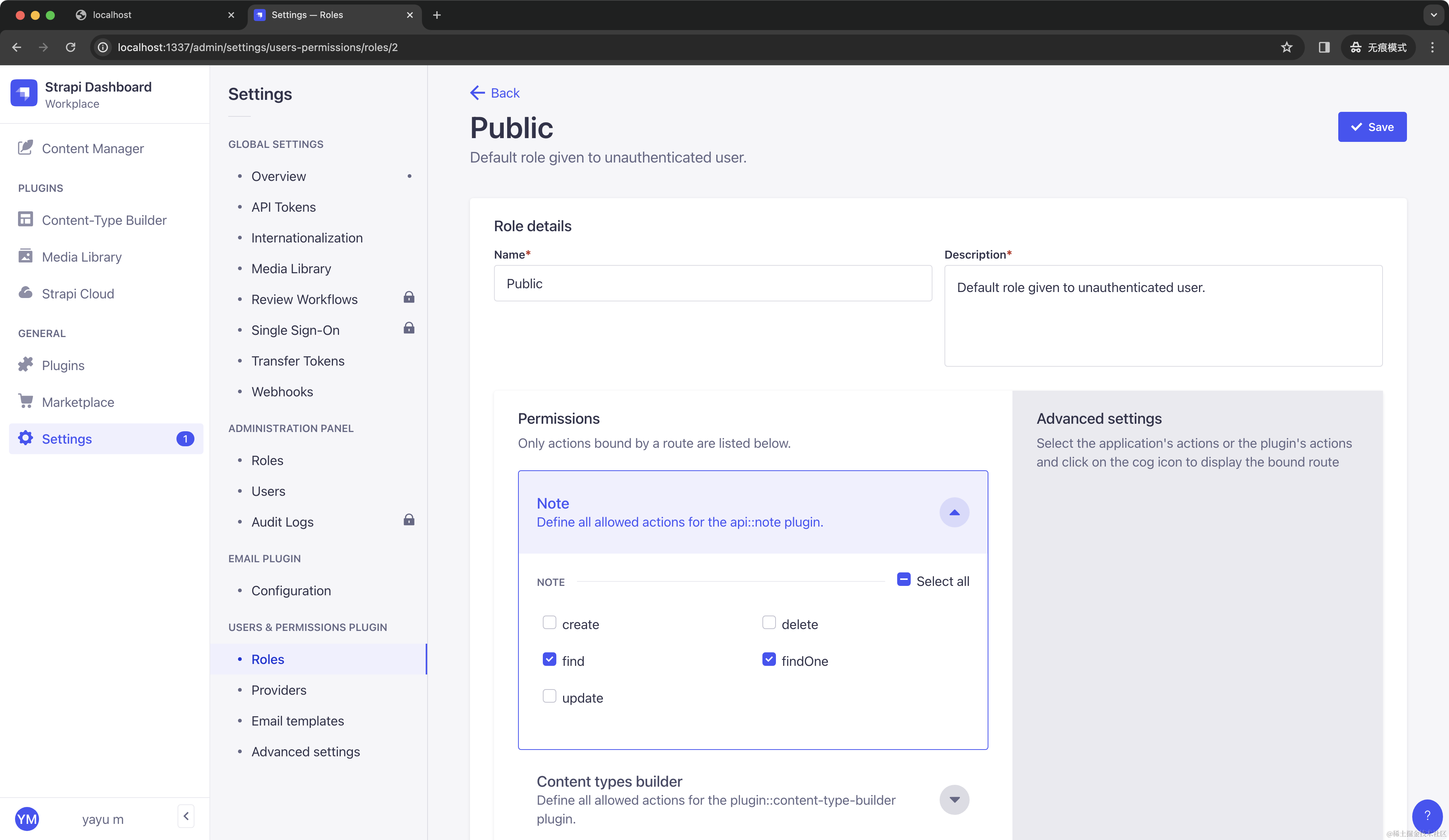
Task: Collapse the Note permissions section
Action: click(954, 512)
